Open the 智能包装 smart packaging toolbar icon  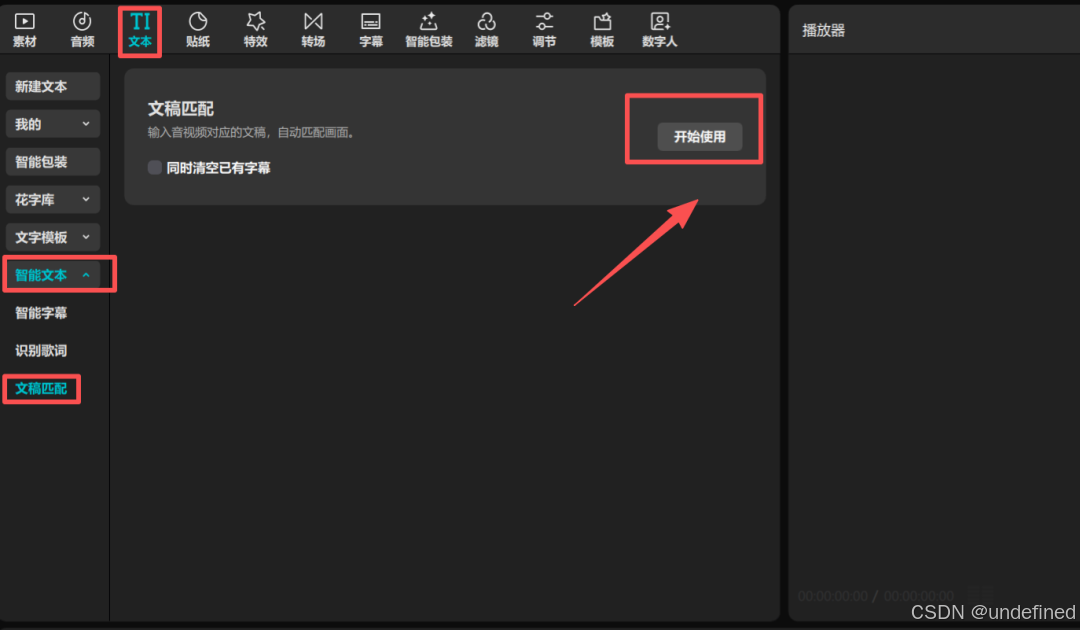coord(428,30)
